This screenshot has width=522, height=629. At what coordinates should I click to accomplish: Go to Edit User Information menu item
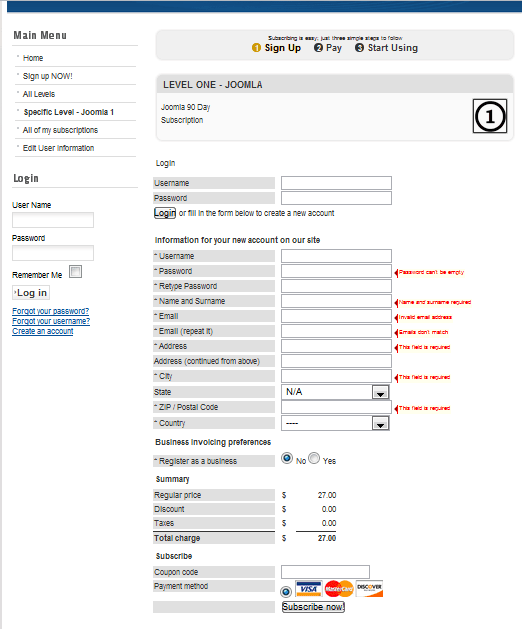point(58,148)
